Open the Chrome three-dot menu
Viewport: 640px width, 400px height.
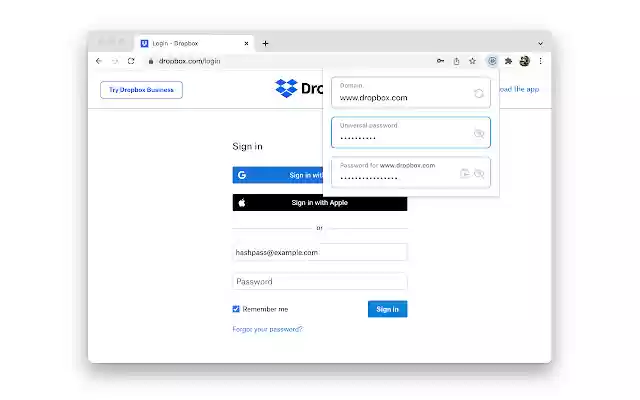point(540,61)
